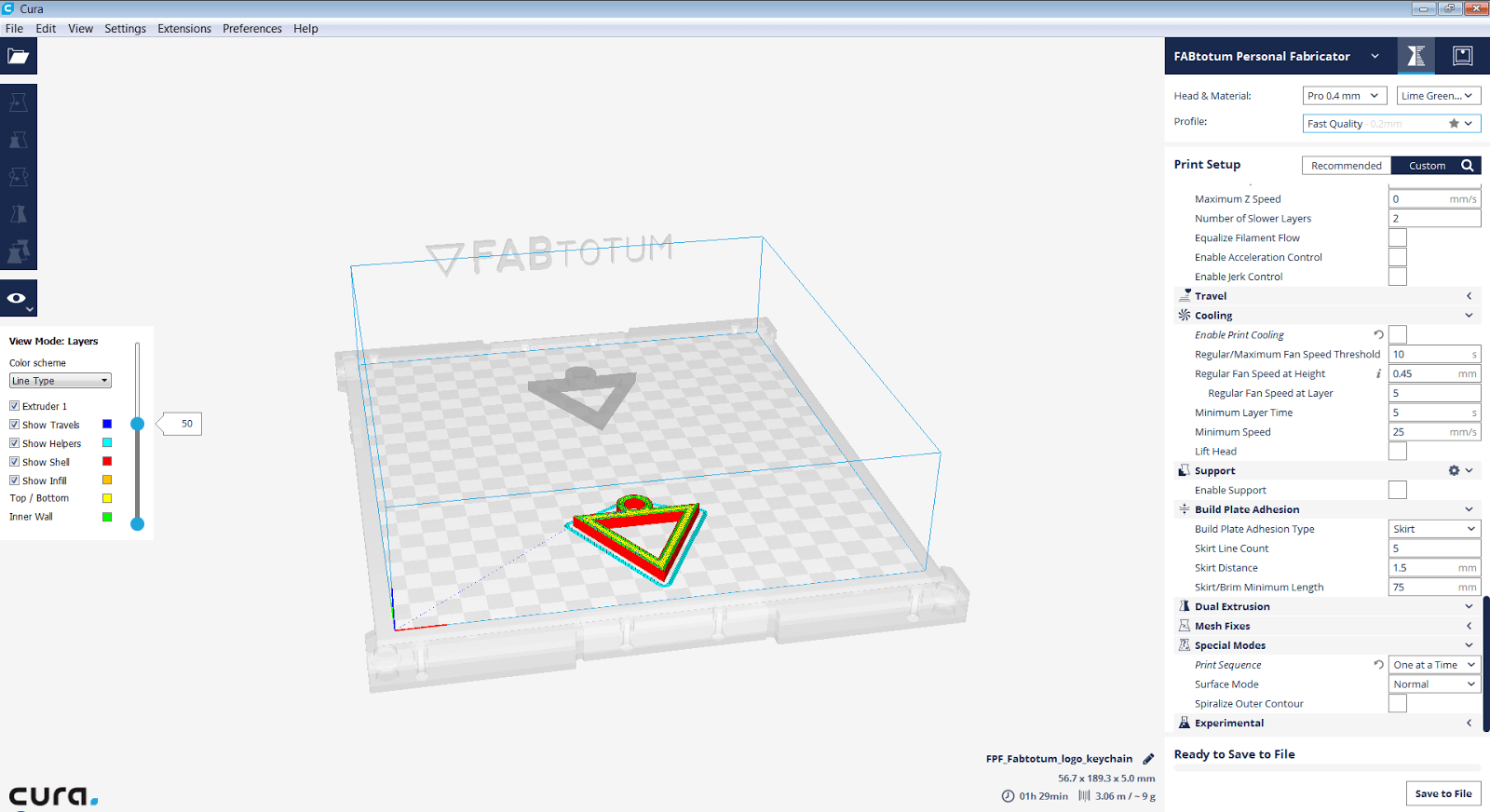Open the View menu
The width and height of the screenshot is (1490, 812).
80,29
